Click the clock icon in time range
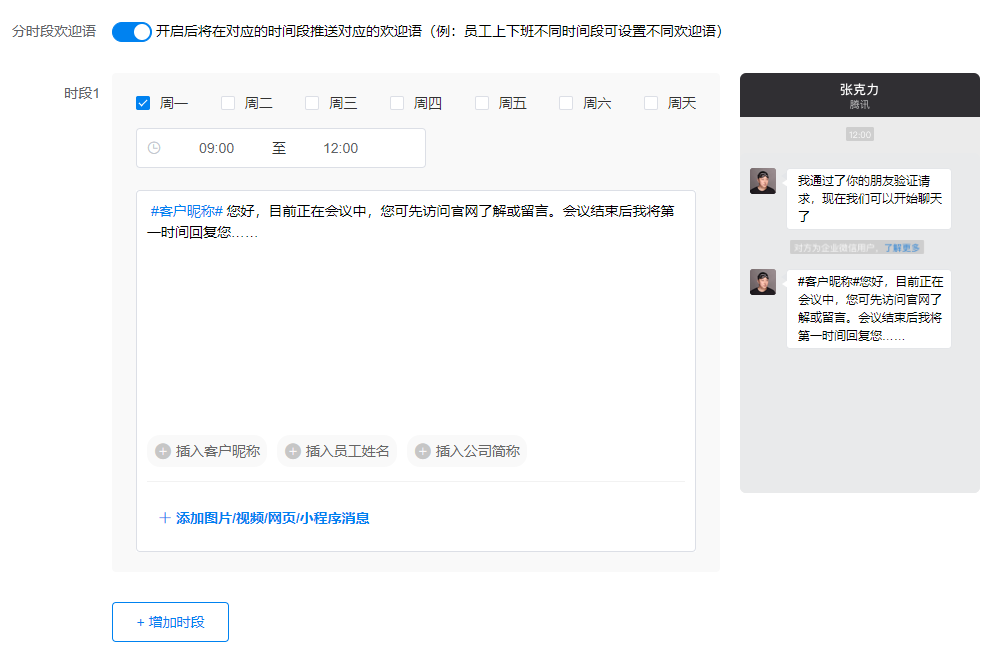 (x=154, y=148)
